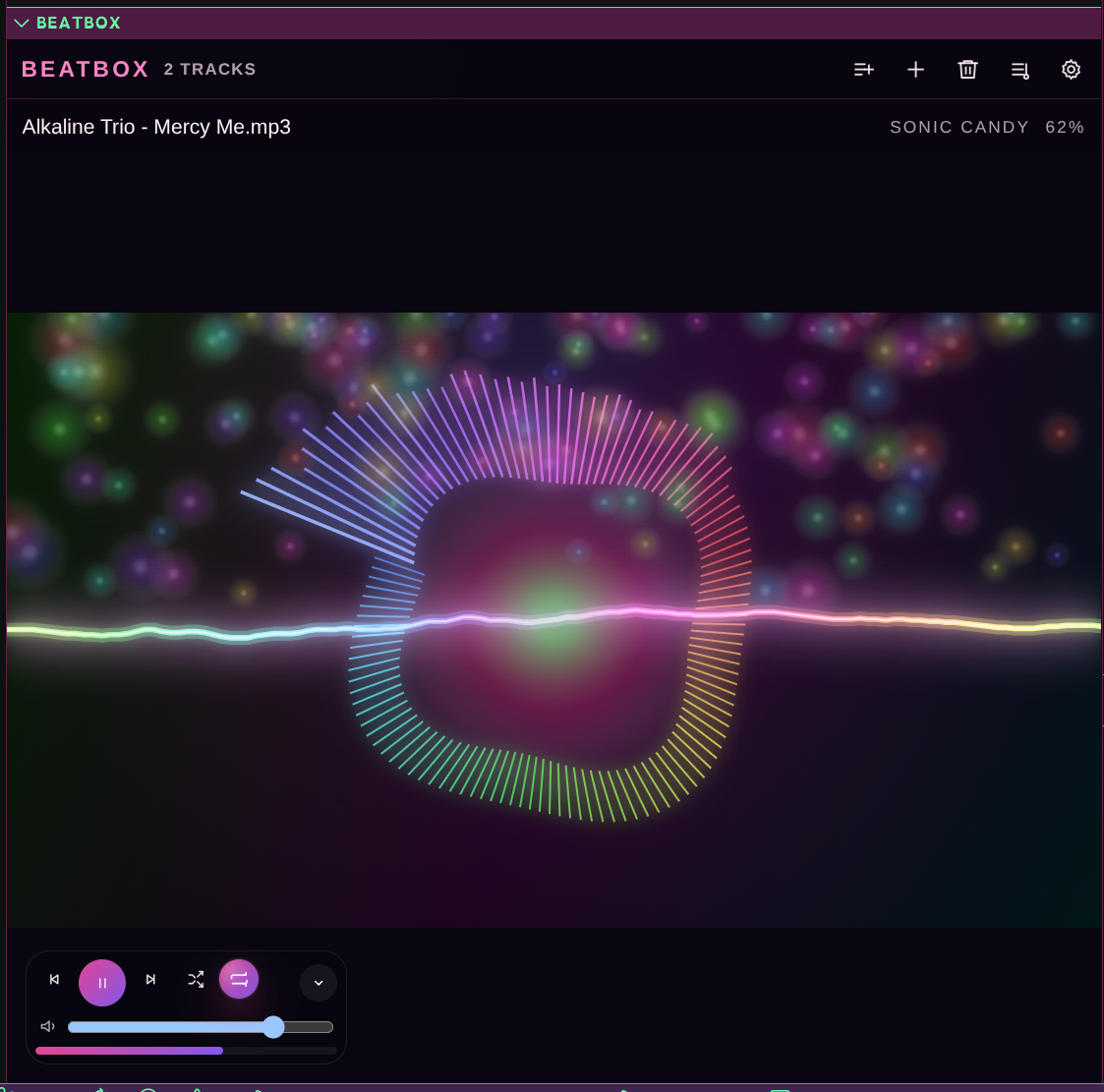Click the volume speaker icon to mute audio
1104x1092 pixels.
click(47, 1025)
